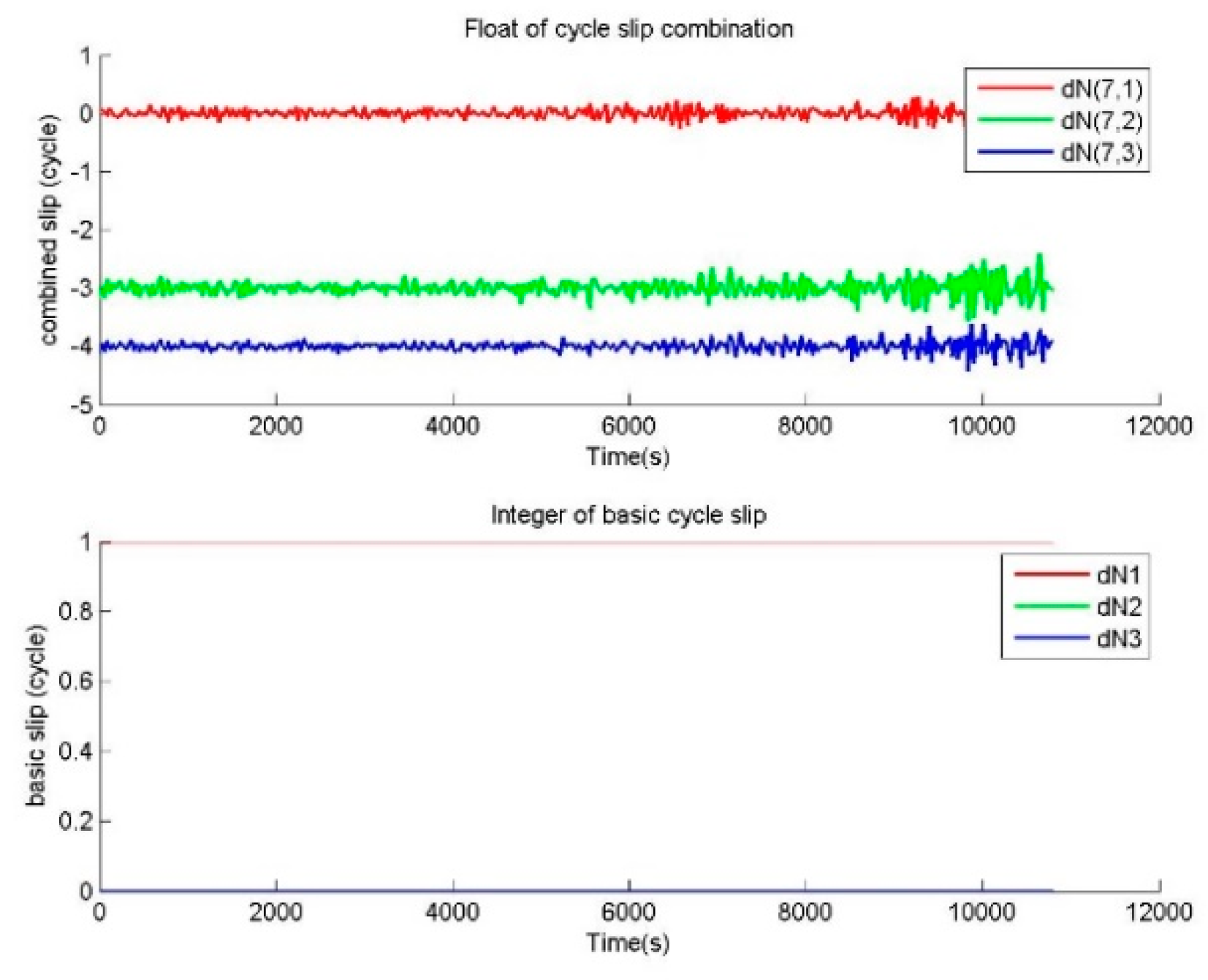Image resolution: width=1208 pixels, height=980 pixels.
Task: Click the 'basic slip (cycle)' y-axis label
Action: tap(36, 716)
